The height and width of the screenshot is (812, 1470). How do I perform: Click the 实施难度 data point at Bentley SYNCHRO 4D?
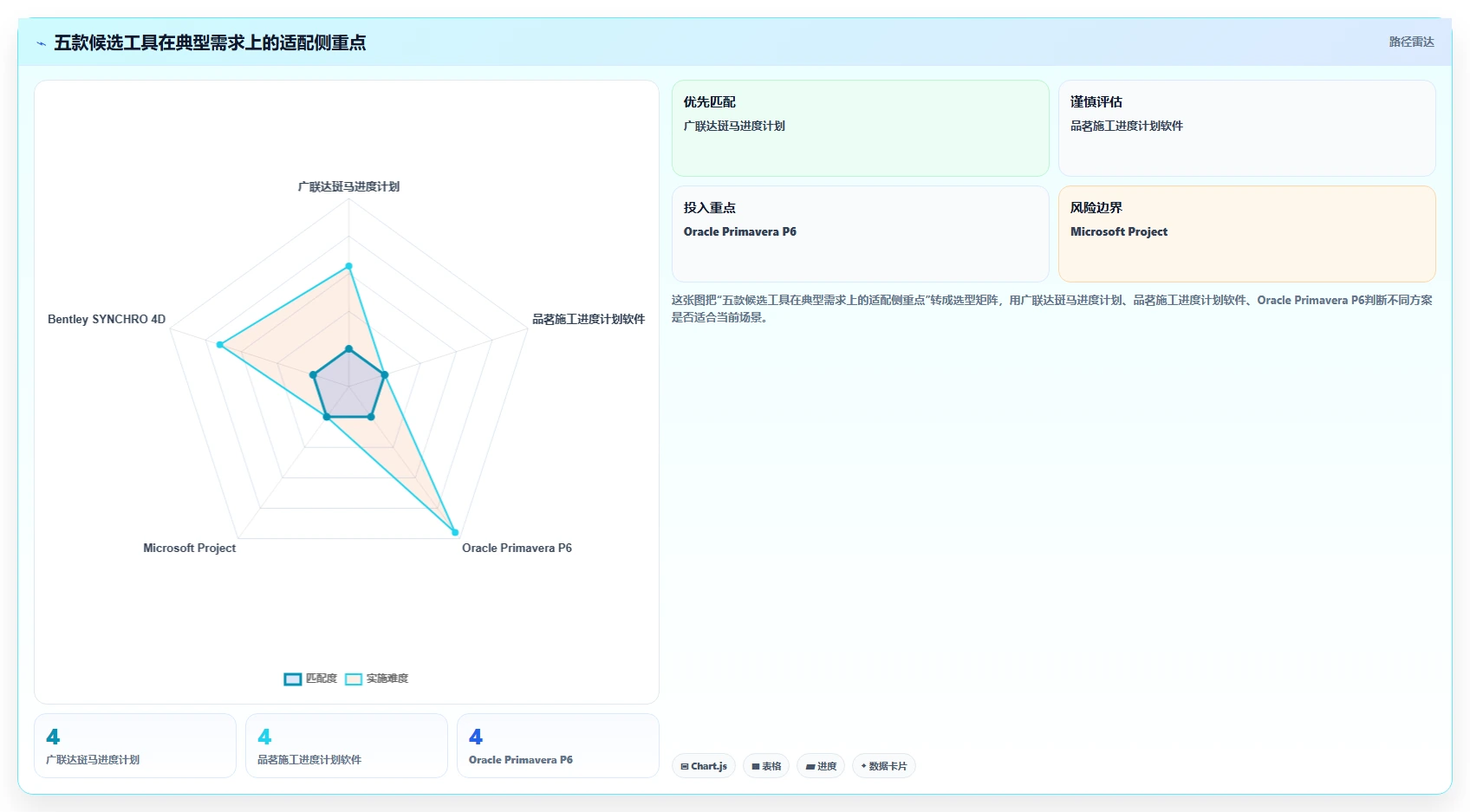(x=220, y=345)
